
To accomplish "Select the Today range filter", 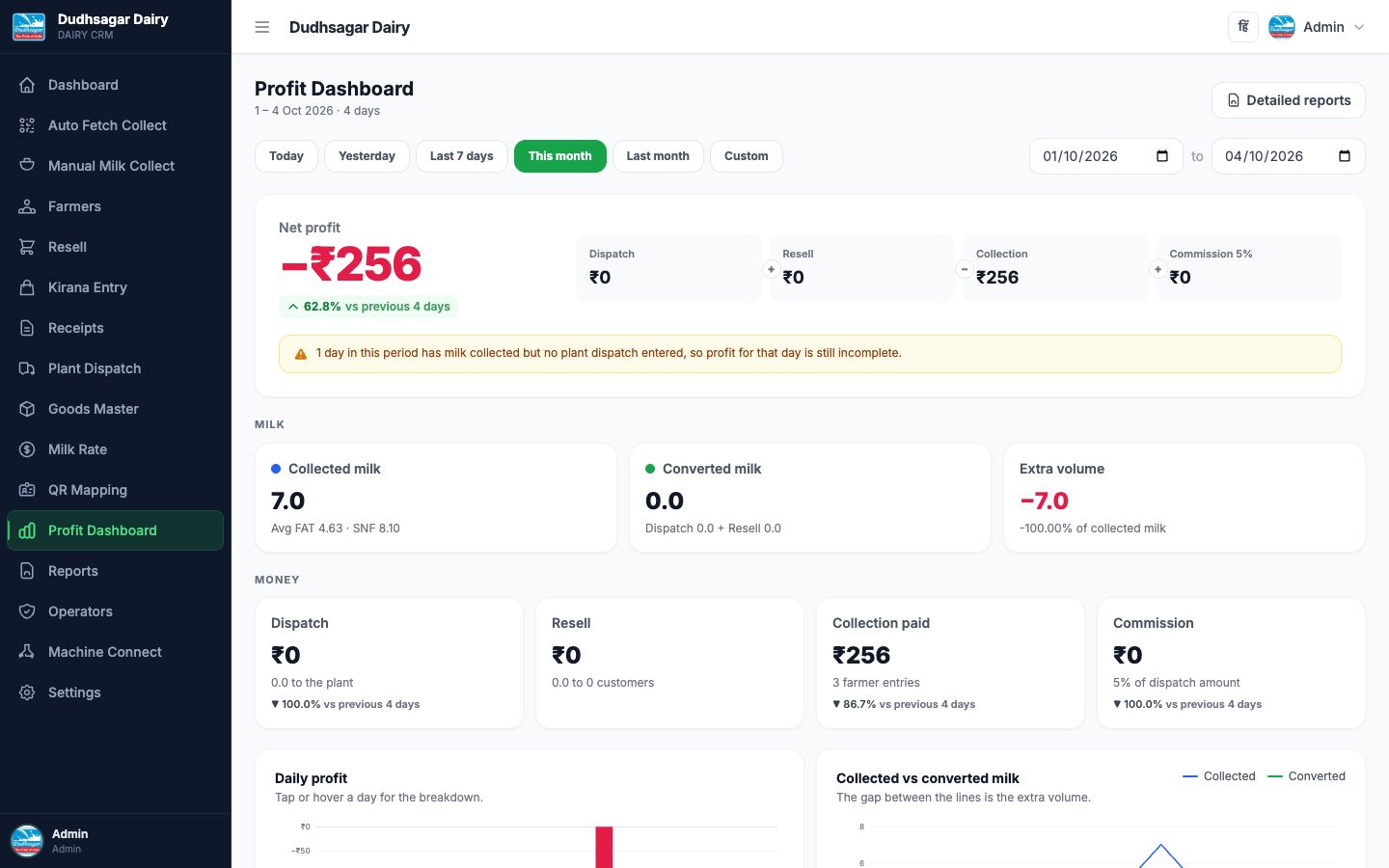I will coord(286,156).
